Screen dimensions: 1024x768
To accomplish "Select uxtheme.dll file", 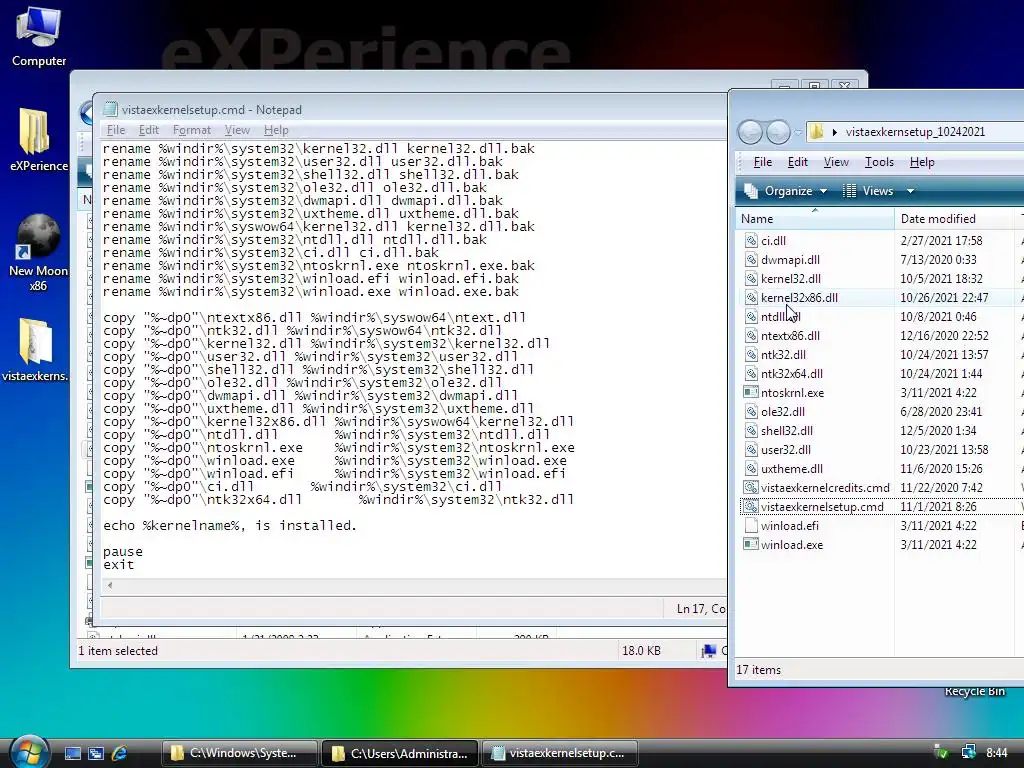I will [x=792, y=468].
